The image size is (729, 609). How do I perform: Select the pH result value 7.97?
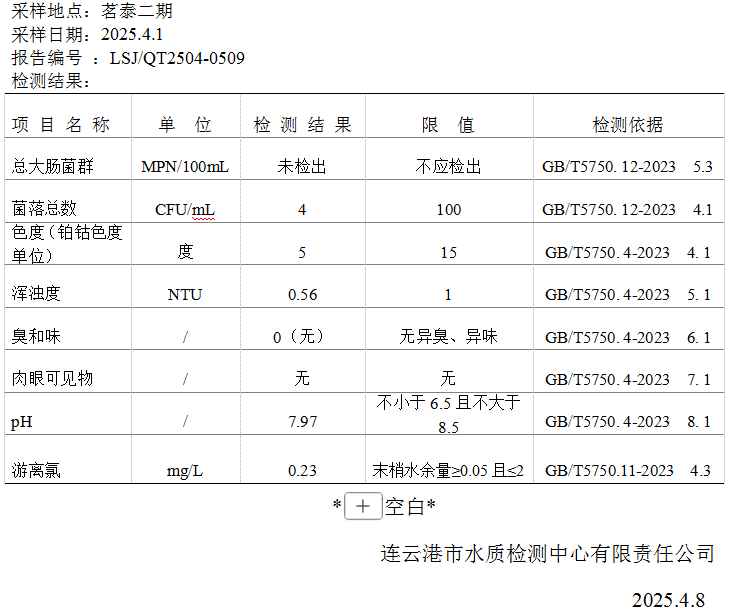(x=302, y=422)
